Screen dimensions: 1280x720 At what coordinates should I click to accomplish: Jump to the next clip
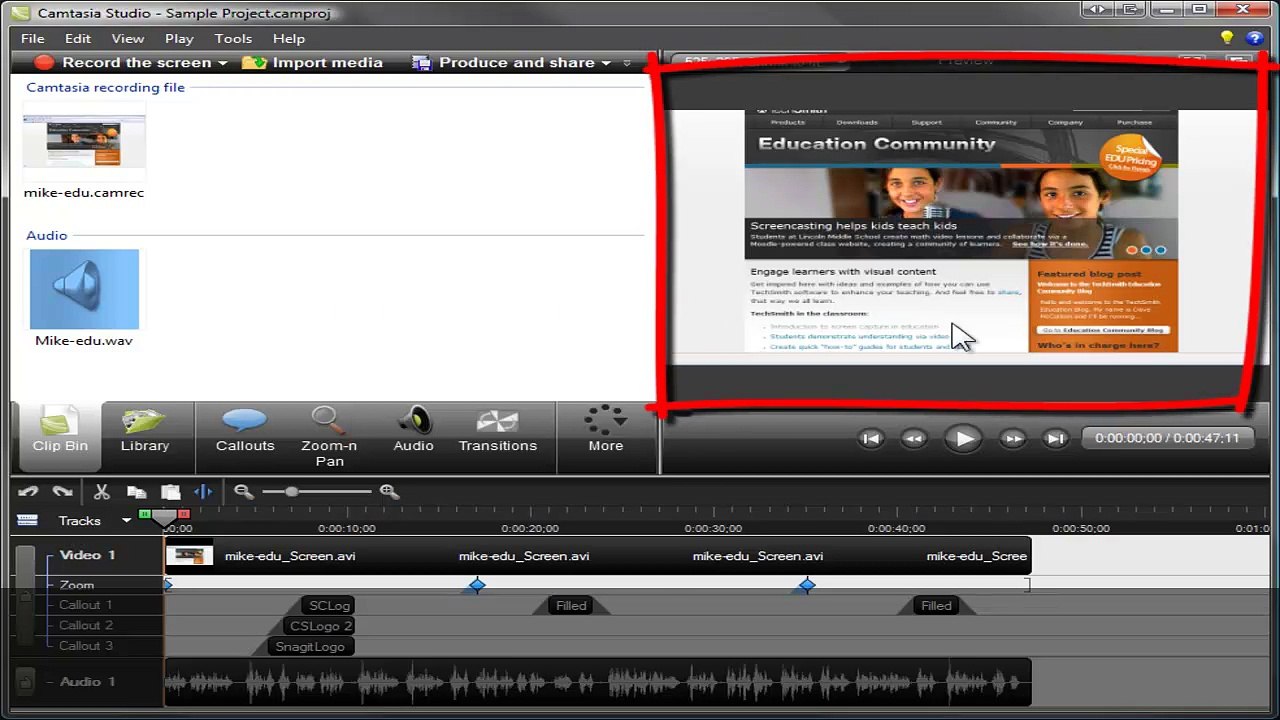click(1055, 438)
